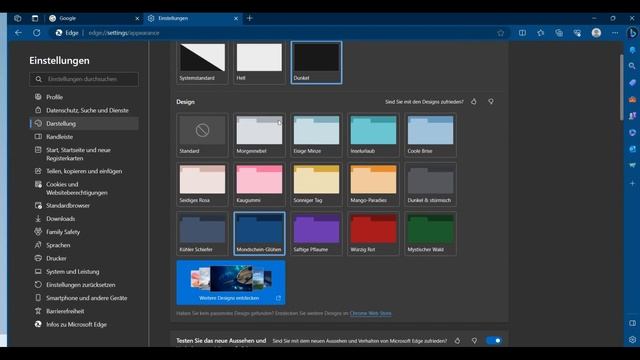
Task: Close the Einstellungen tab
Action: [236, 18]
